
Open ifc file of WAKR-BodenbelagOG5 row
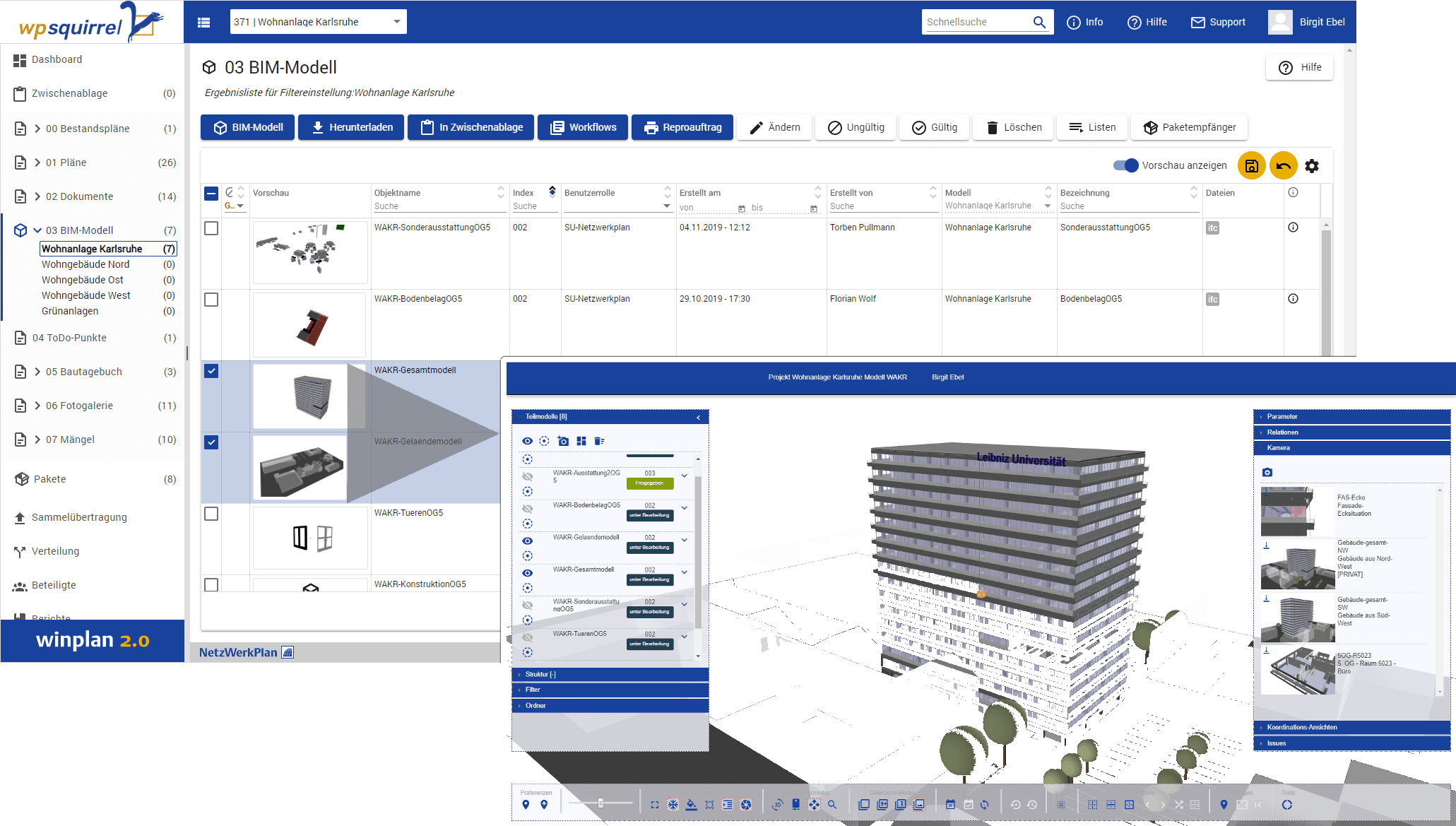point(1212,300)
